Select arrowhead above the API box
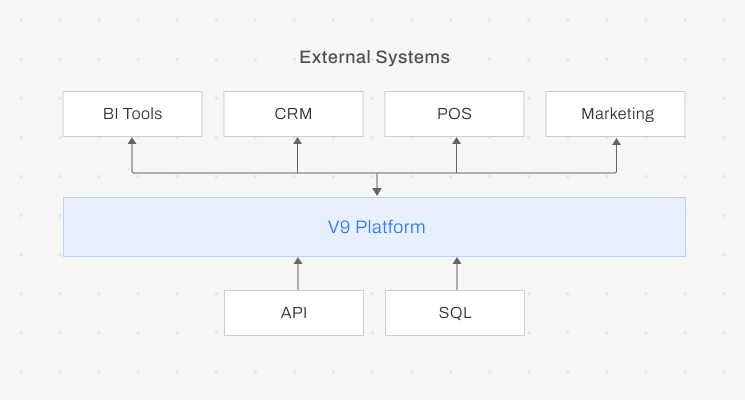Screen dimensions: 745x400 coord(297,262)
